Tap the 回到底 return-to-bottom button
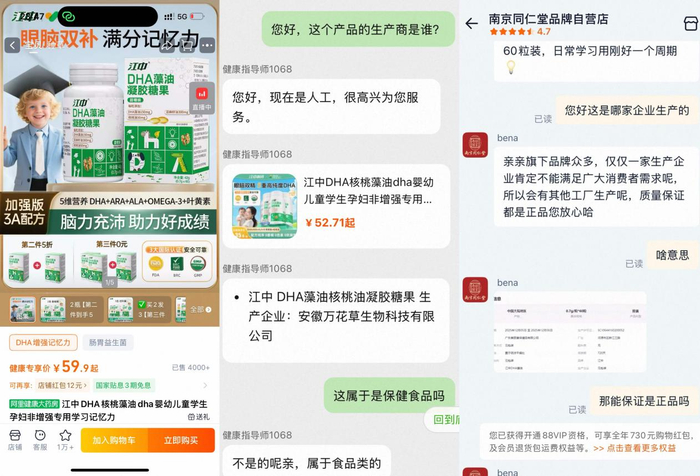 (443, 419)
